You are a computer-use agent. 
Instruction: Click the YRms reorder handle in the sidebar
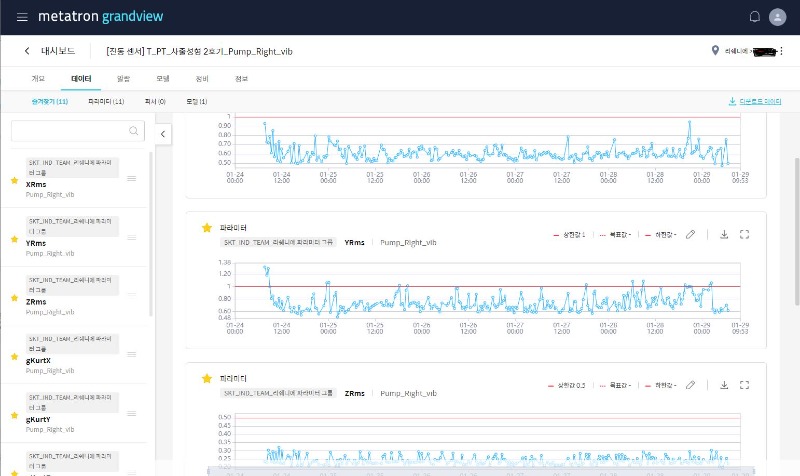[x=132, y=238]
